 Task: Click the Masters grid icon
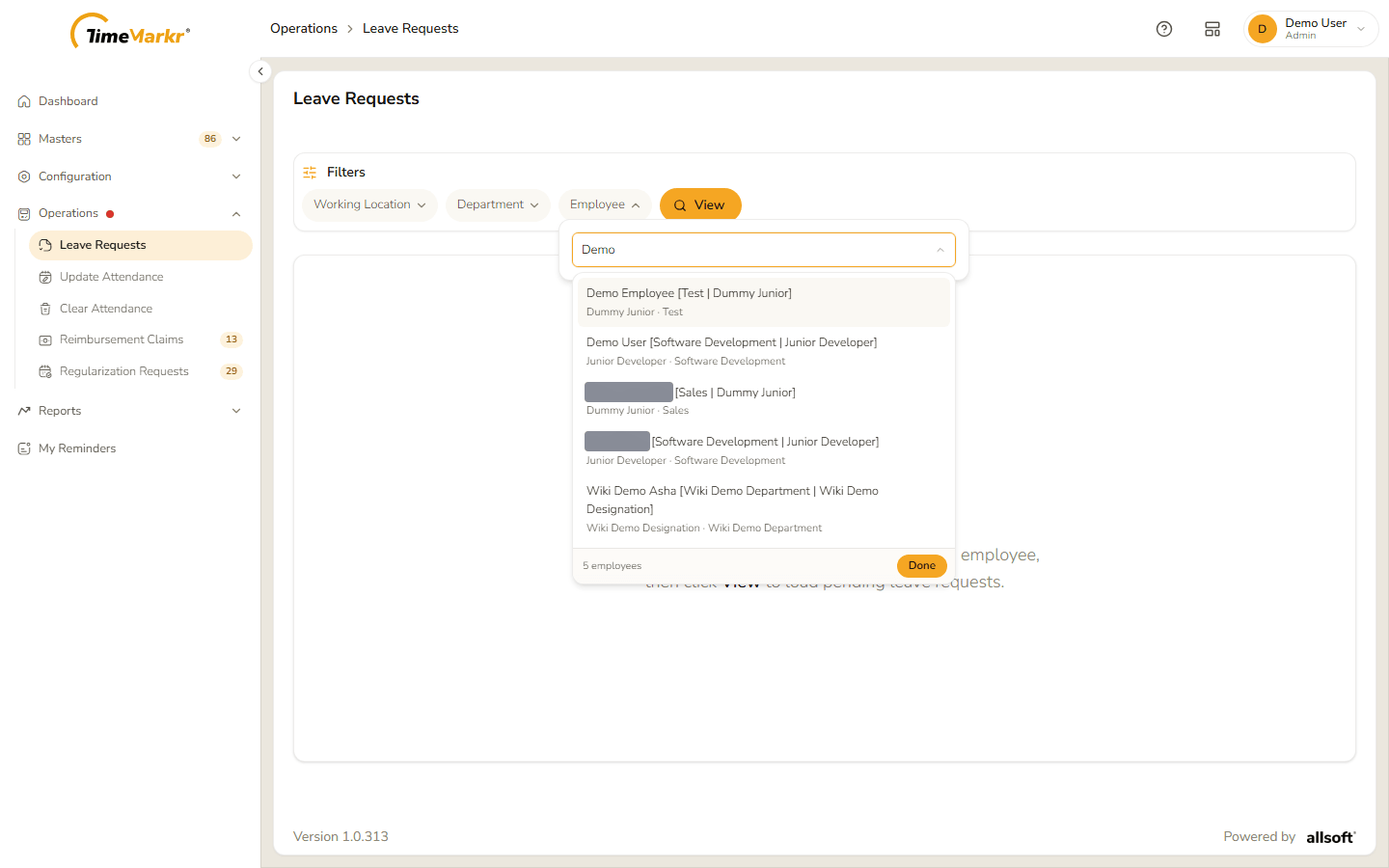[x=24, y=139]
